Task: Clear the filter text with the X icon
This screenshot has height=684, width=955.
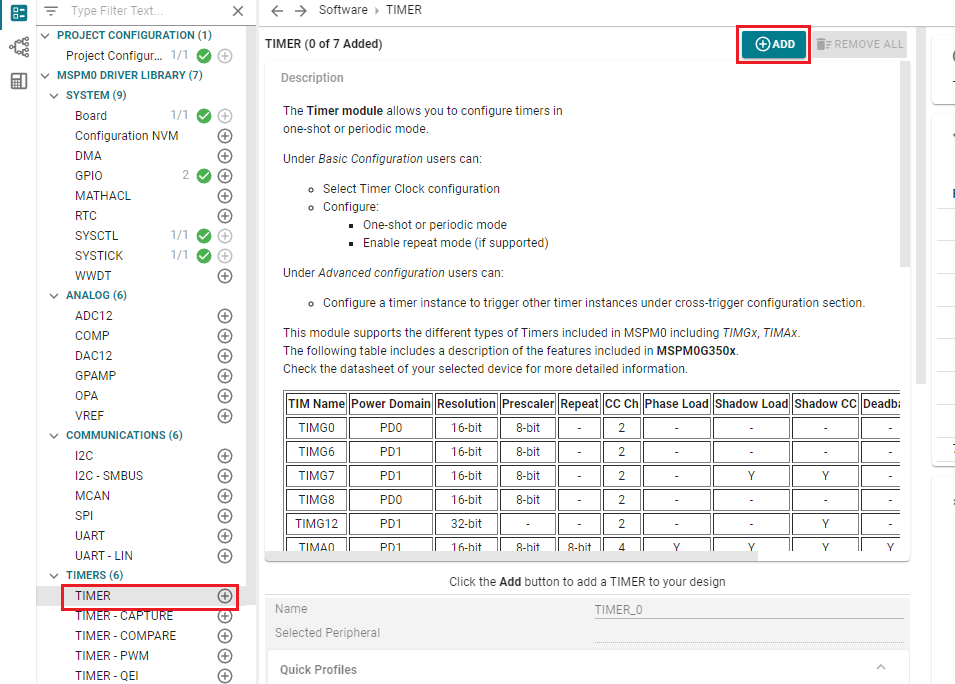Action: pos(238,11)
